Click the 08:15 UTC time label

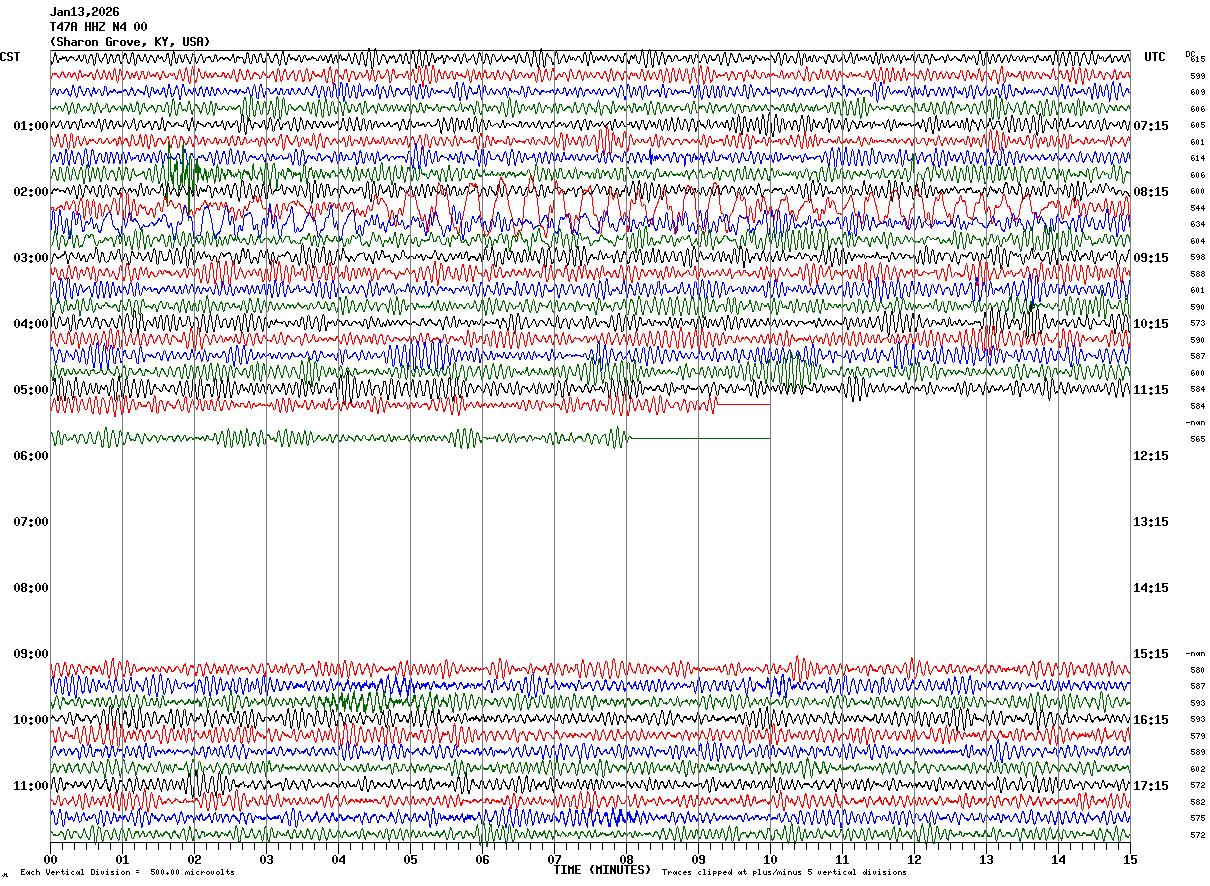pos(1151,192)
